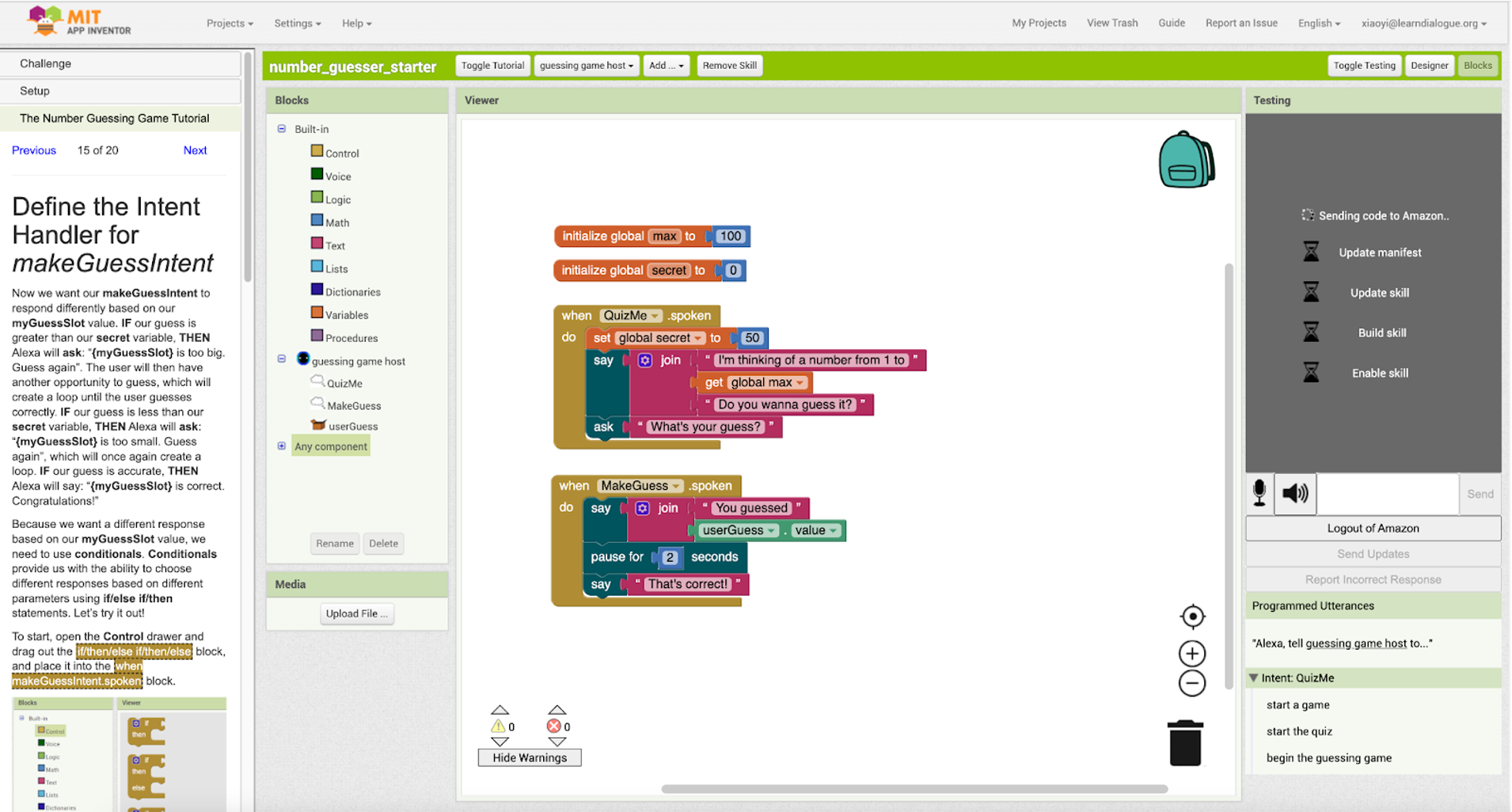
Task: Expand the Any component node
Action: (x=282, y=446)
